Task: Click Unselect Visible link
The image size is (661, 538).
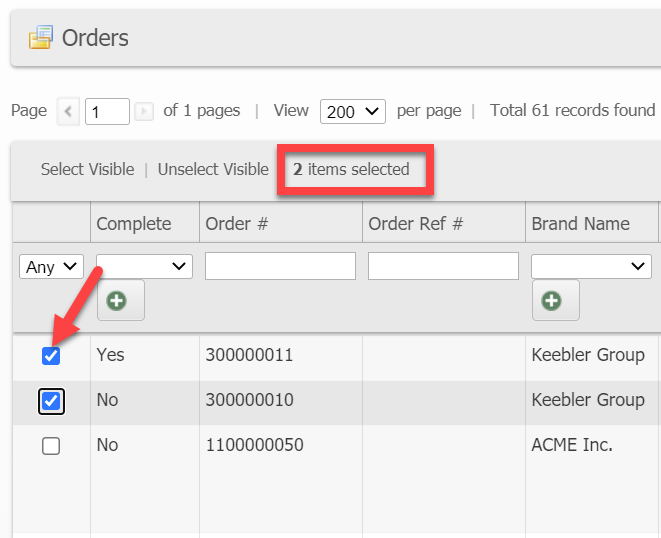Action: (x=213, y=169)
